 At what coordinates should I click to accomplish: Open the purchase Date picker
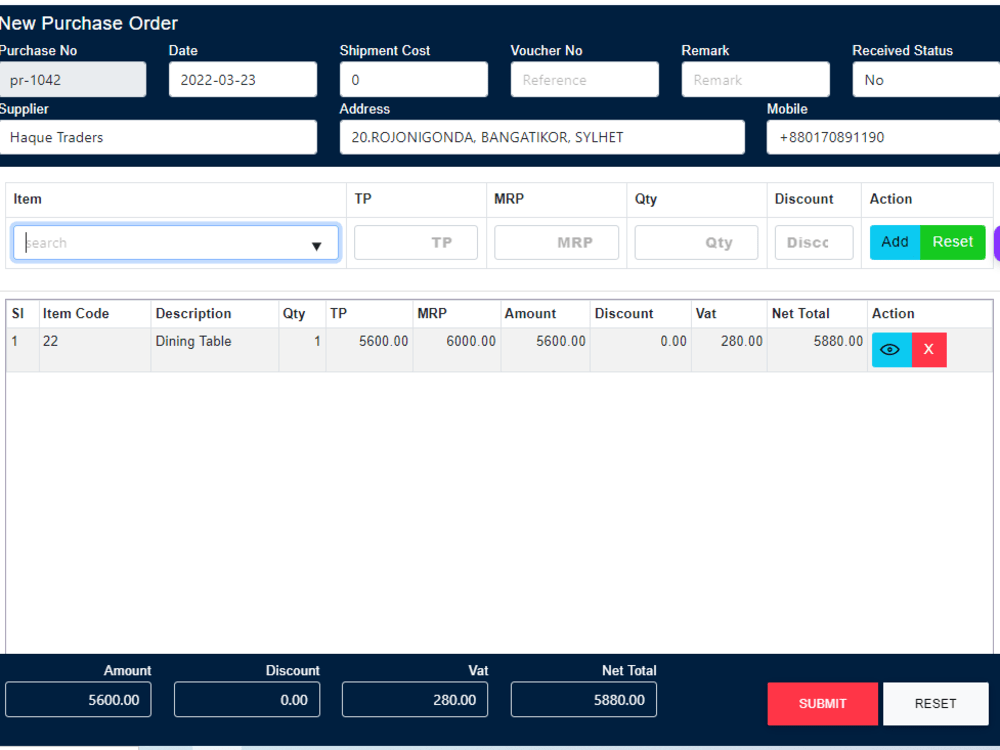(x=242, y=79)
